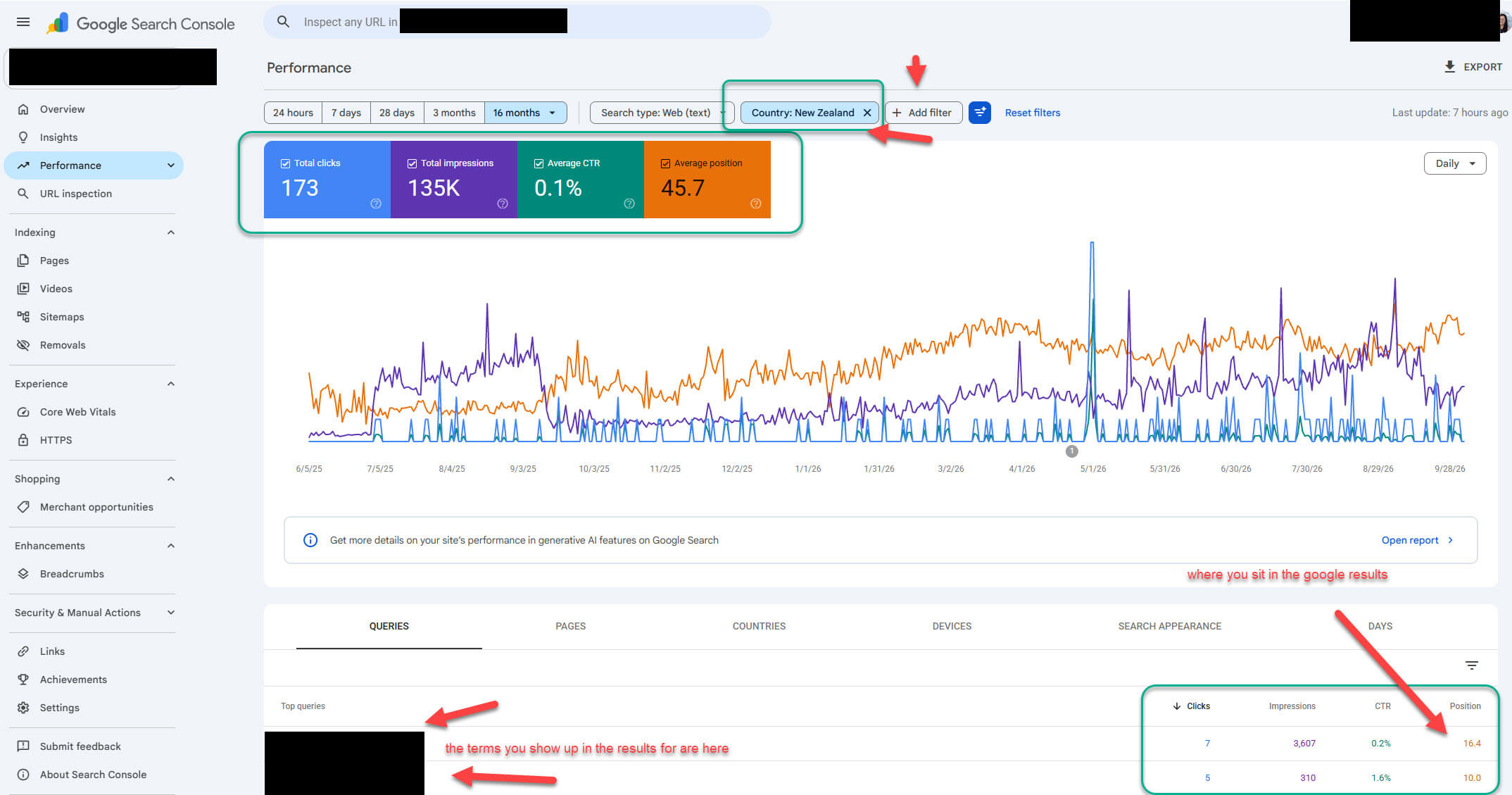Viewport: 1512px width, 795px height.
Task: Click the blue filter options icon
Action: pos(979,113)
